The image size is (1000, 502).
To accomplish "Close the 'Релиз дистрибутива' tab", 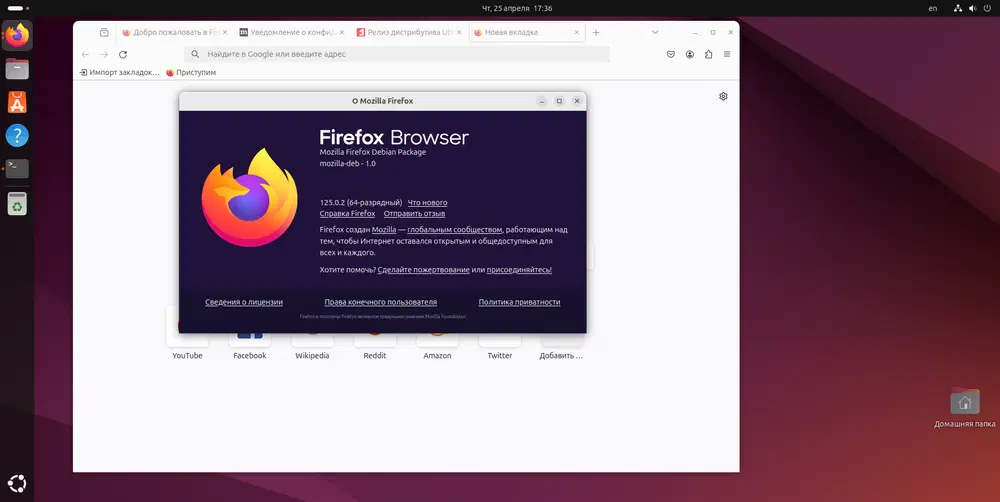I will [459, 33].
